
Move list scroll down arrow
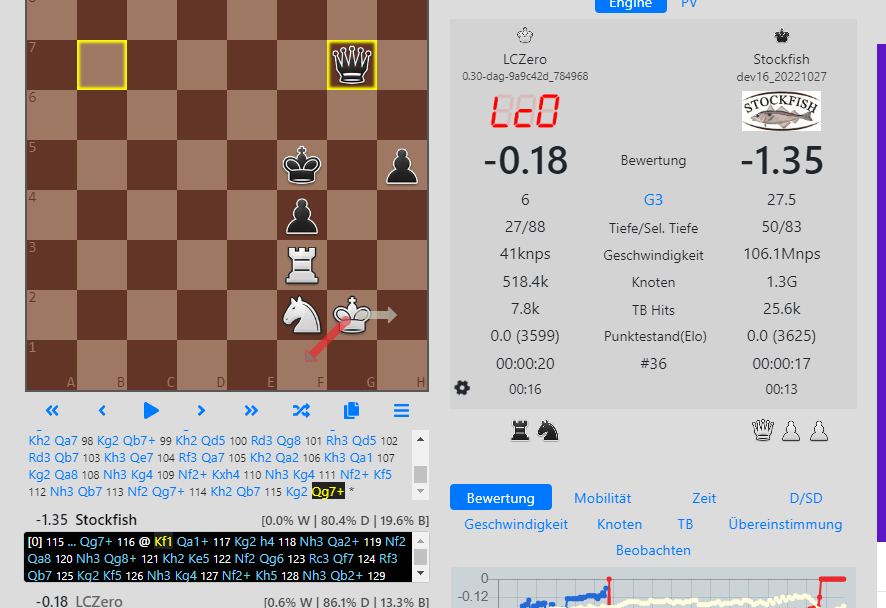tap(420, 491)
